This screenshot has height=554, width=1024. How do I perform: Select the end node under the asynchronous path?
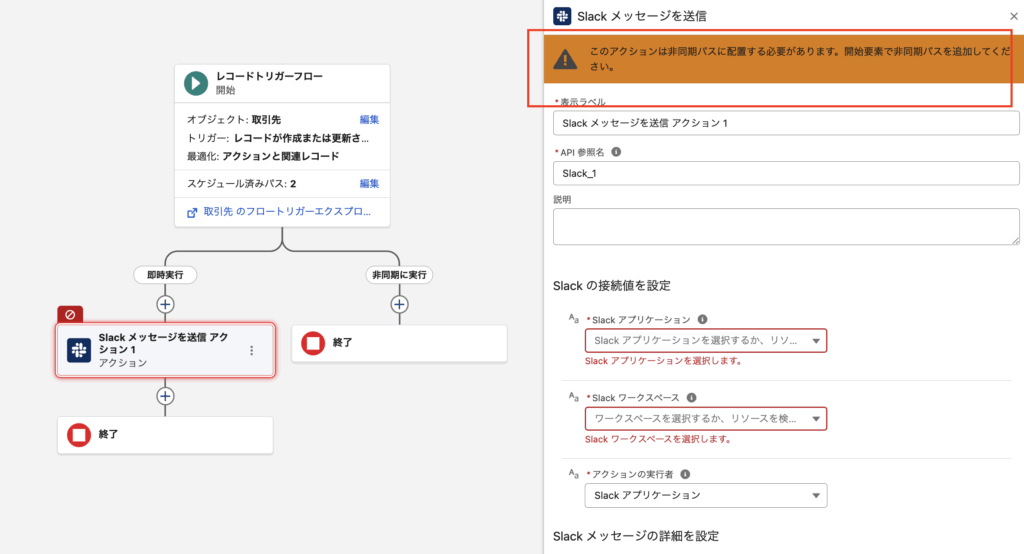point(399,343)
